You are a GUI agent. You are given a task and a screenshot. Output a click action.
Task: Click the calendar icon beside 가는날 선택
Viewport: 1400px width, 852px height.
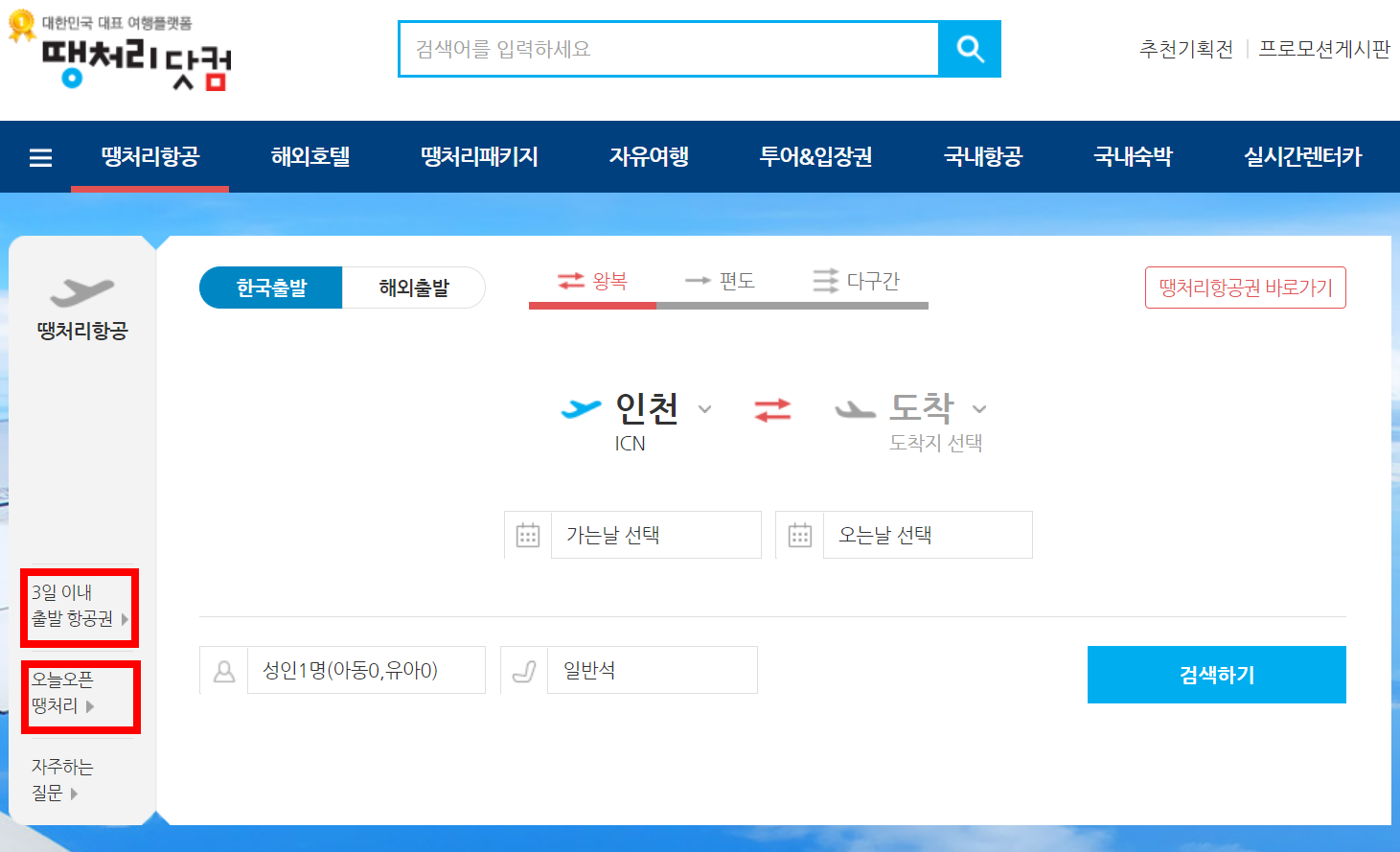coord(526,535)
